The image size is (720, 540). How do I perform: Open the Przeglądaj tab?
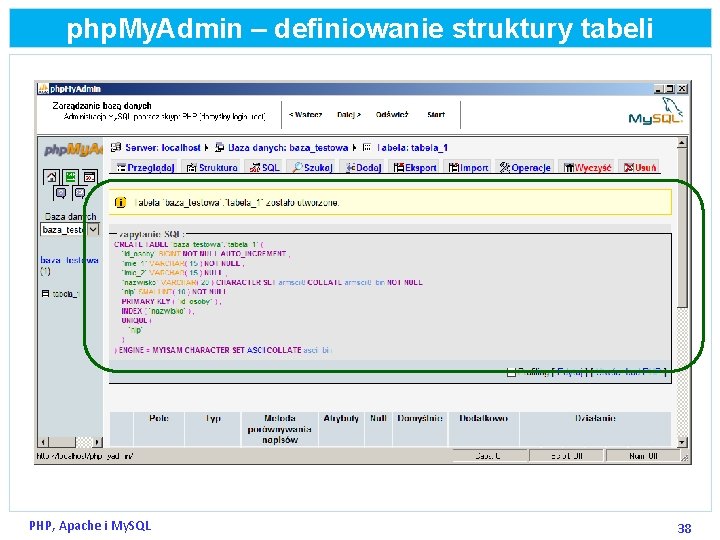[146, 168]
